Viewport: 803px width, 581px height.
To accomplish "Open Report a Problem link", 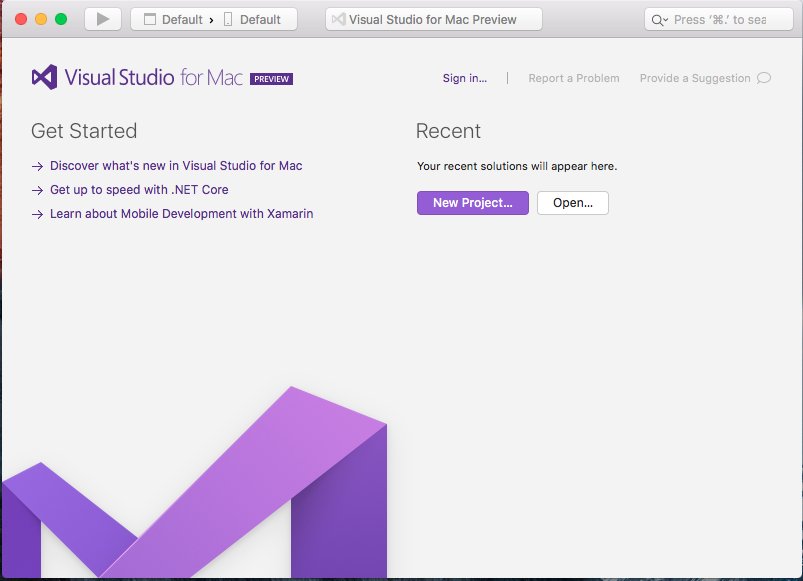I will point(574,78).
